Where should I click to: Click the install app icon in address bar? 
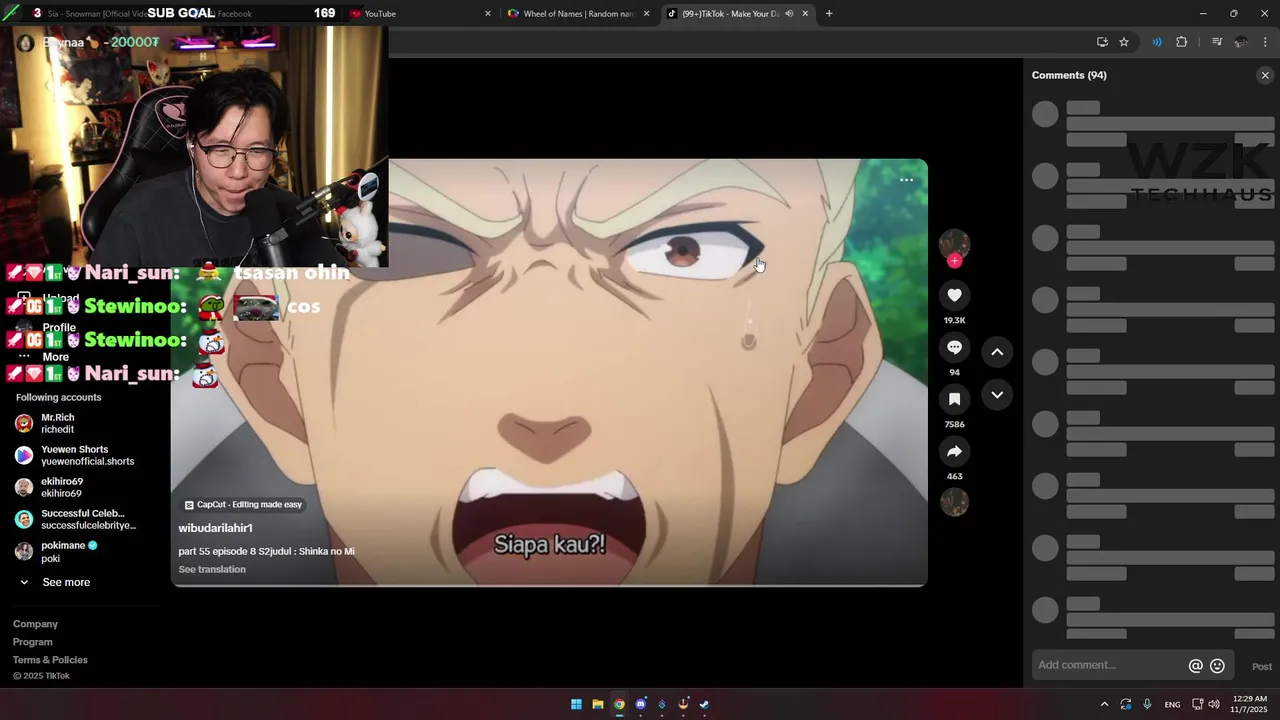[1102, 42]
